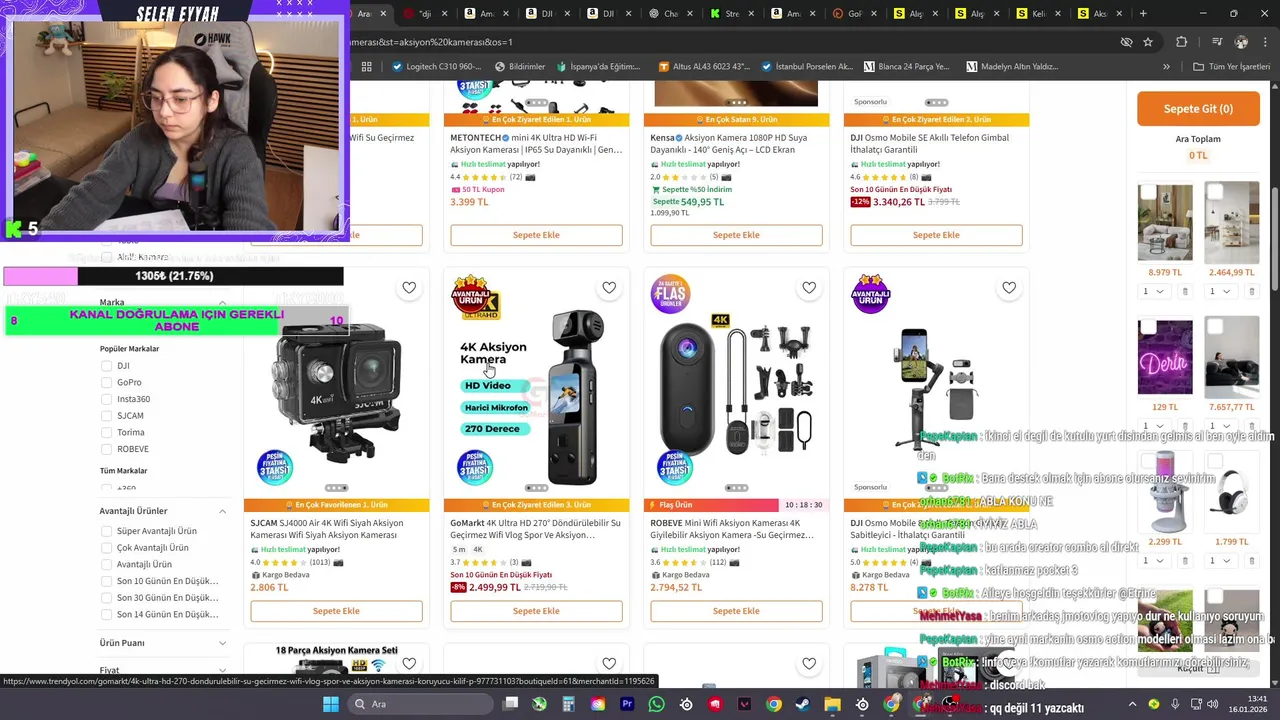Open media controls icon in Chrome toolbar

1217,42
